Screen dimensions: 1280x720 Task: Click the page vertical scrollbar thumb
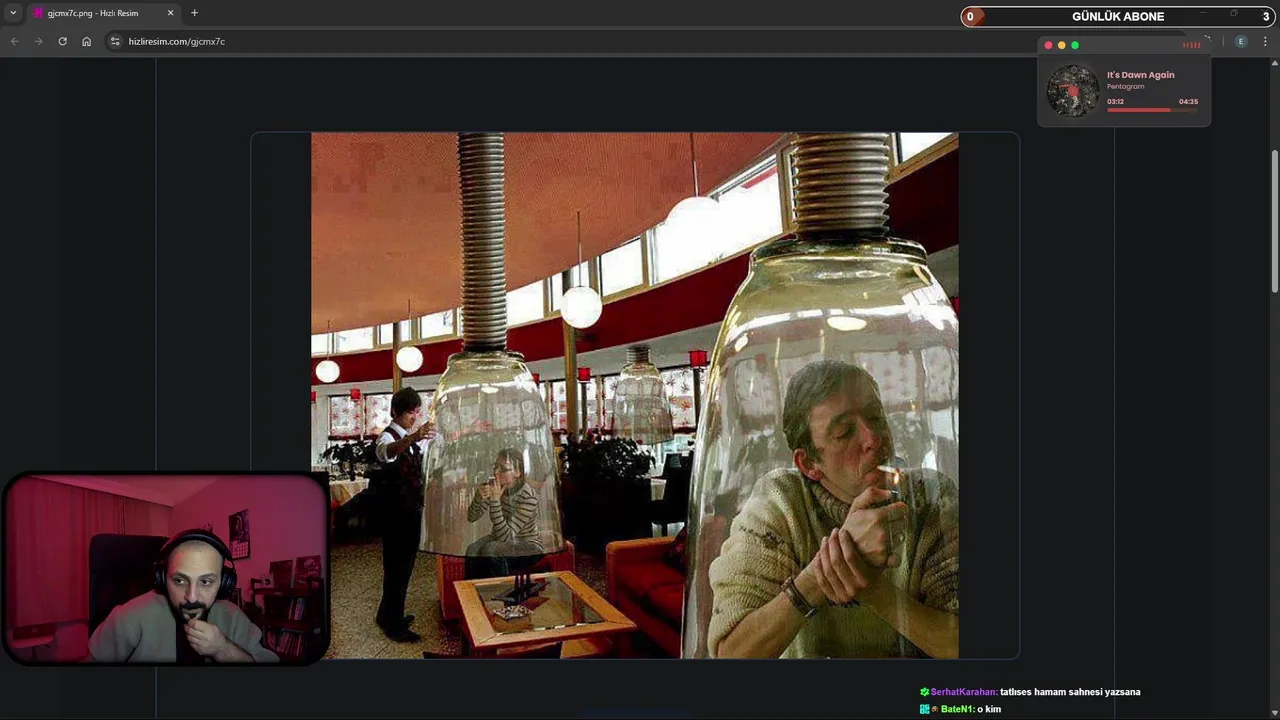click(1274, 221)
